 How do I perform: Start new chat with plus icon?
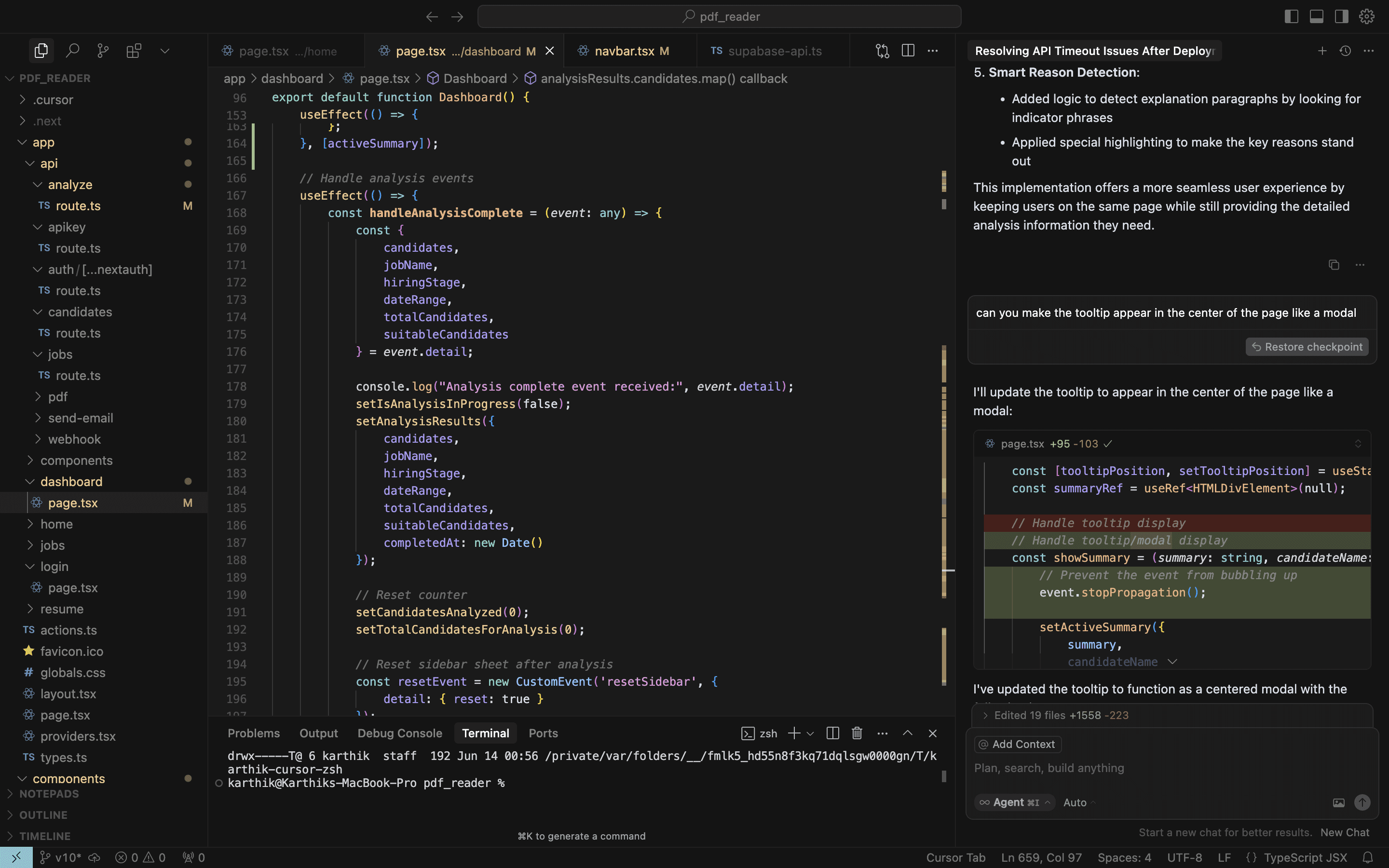click(x=1322, y=51)
